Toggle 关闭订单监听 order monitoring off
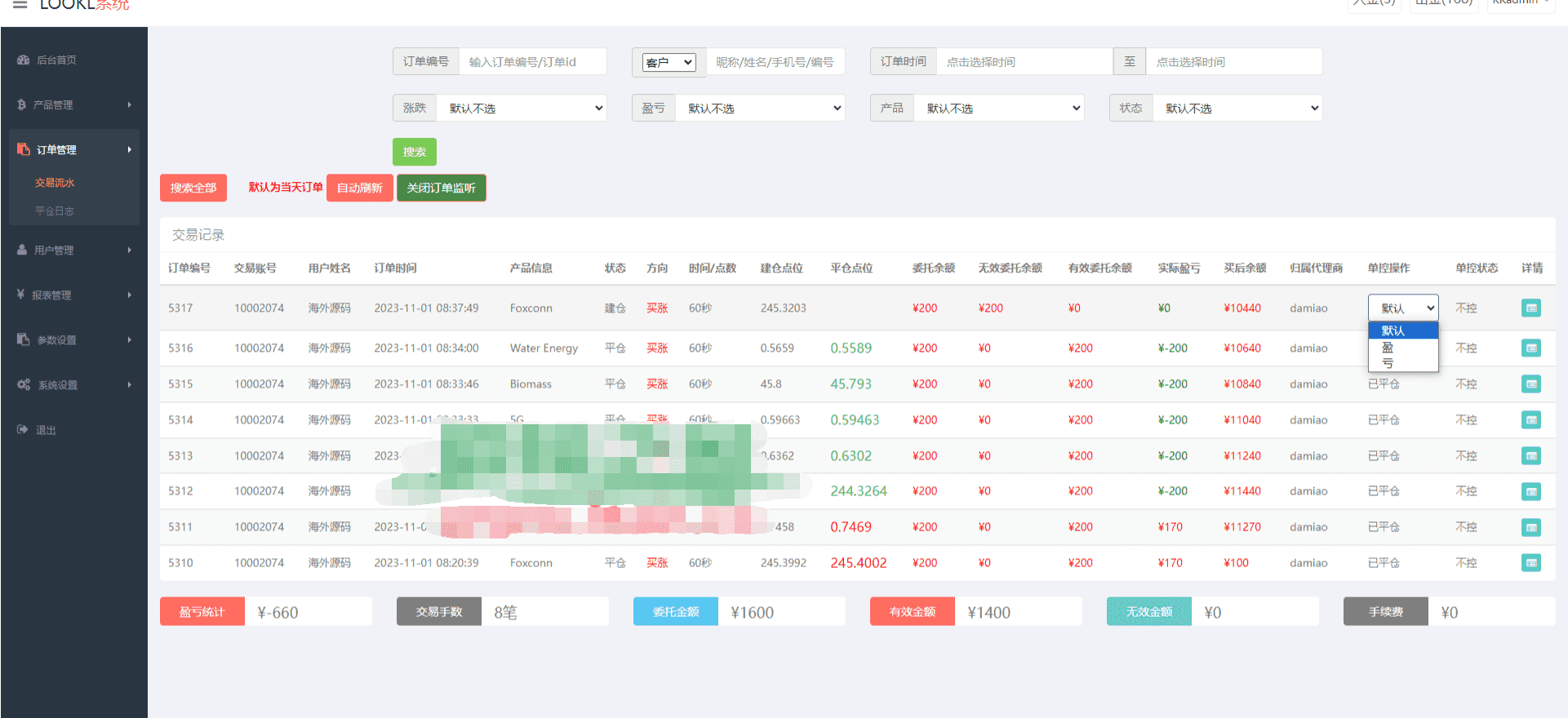1568x718 pixels. (442, 188)
